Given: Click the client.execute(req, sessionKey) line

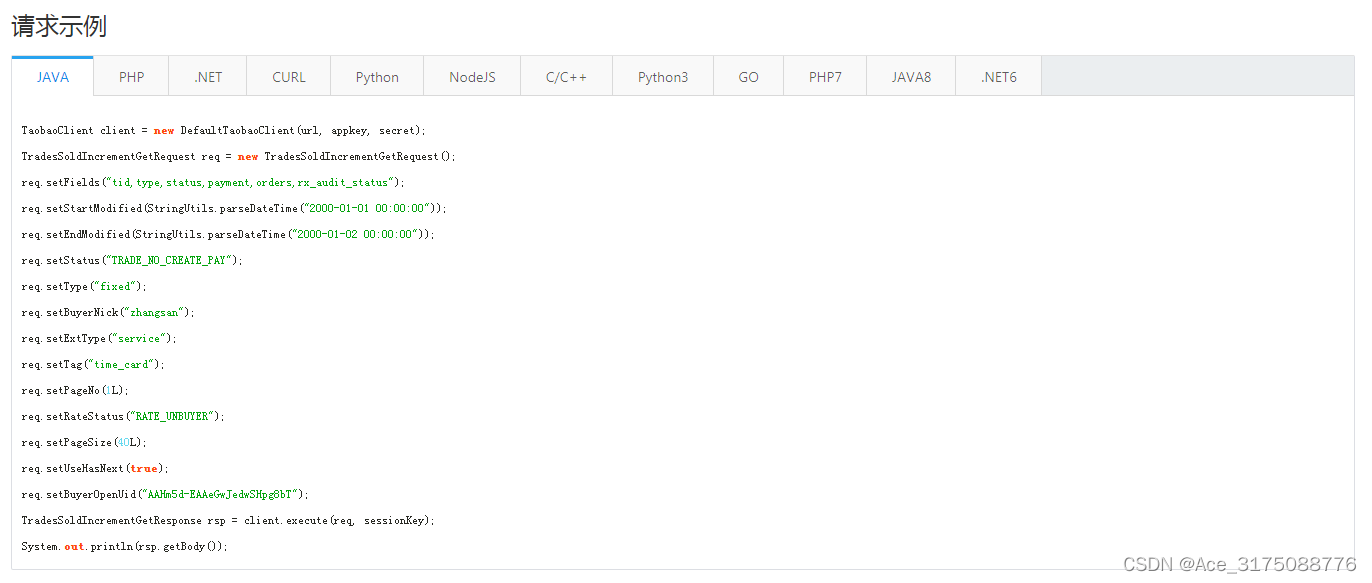Looking at the screenshot, I should coord(228,520).
